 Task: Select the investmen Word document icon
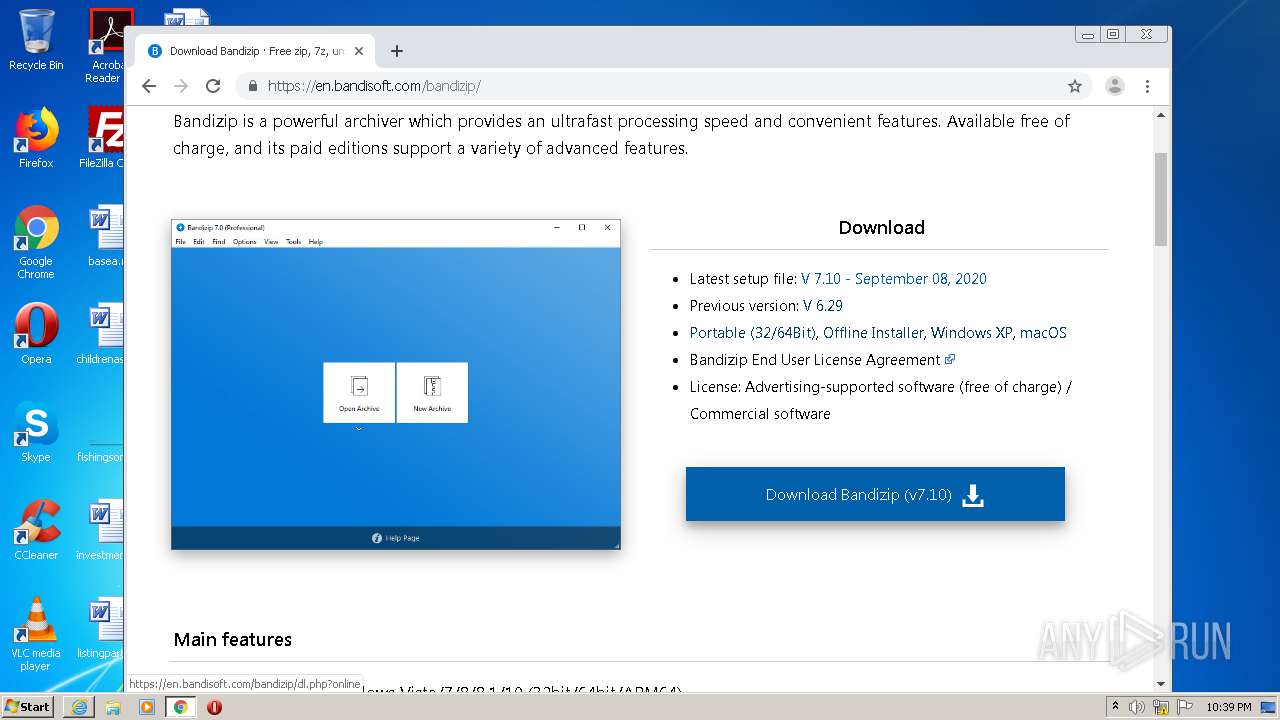(x=101, y=530)
